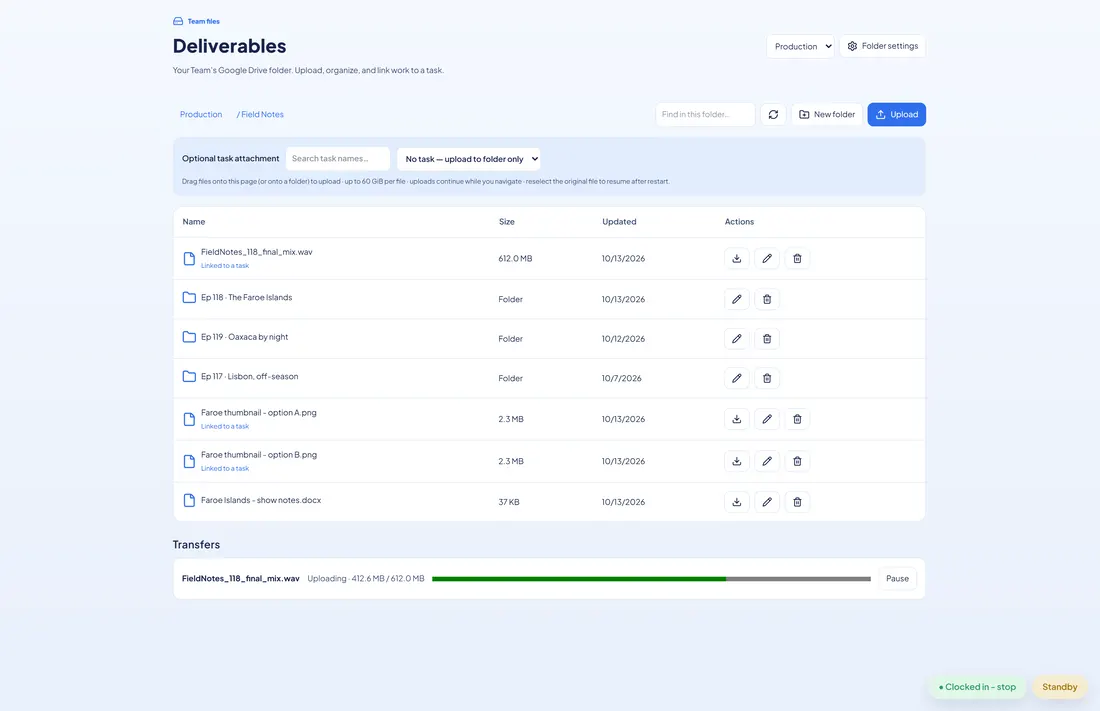This screenshot has width=1100, height=711.
Task: Click the 10/7/2026 updated date
Action: click(x=621, y=378)
